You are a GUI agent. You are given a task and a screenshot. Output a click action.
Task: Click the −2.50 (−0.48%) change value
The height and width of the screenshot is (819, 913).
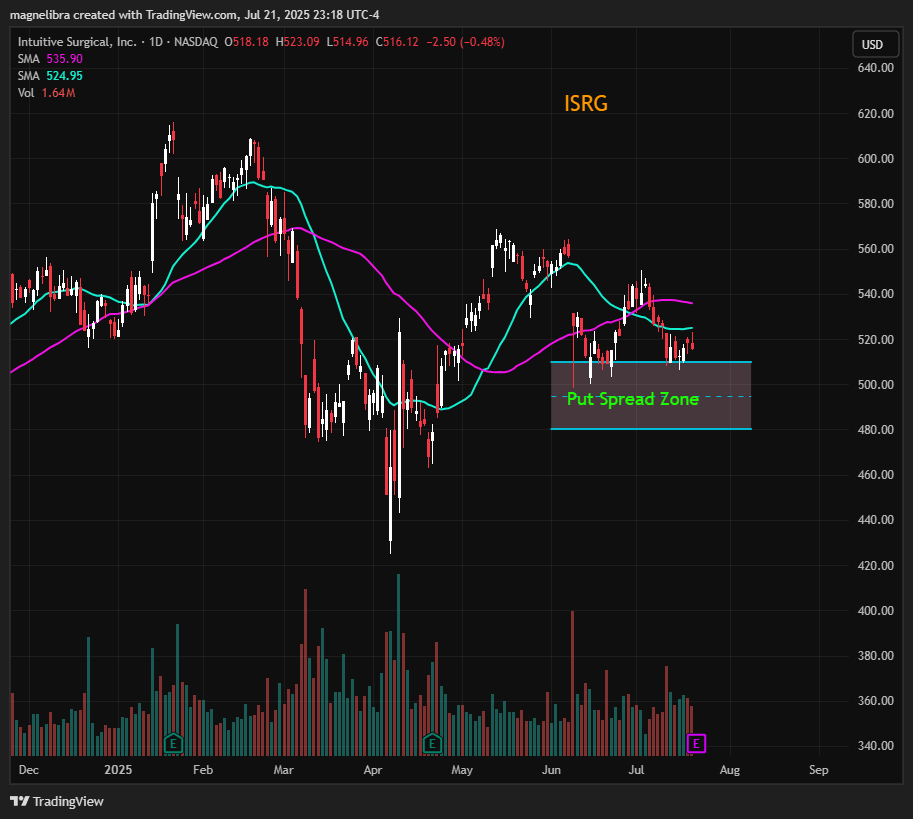click(465, 42)
